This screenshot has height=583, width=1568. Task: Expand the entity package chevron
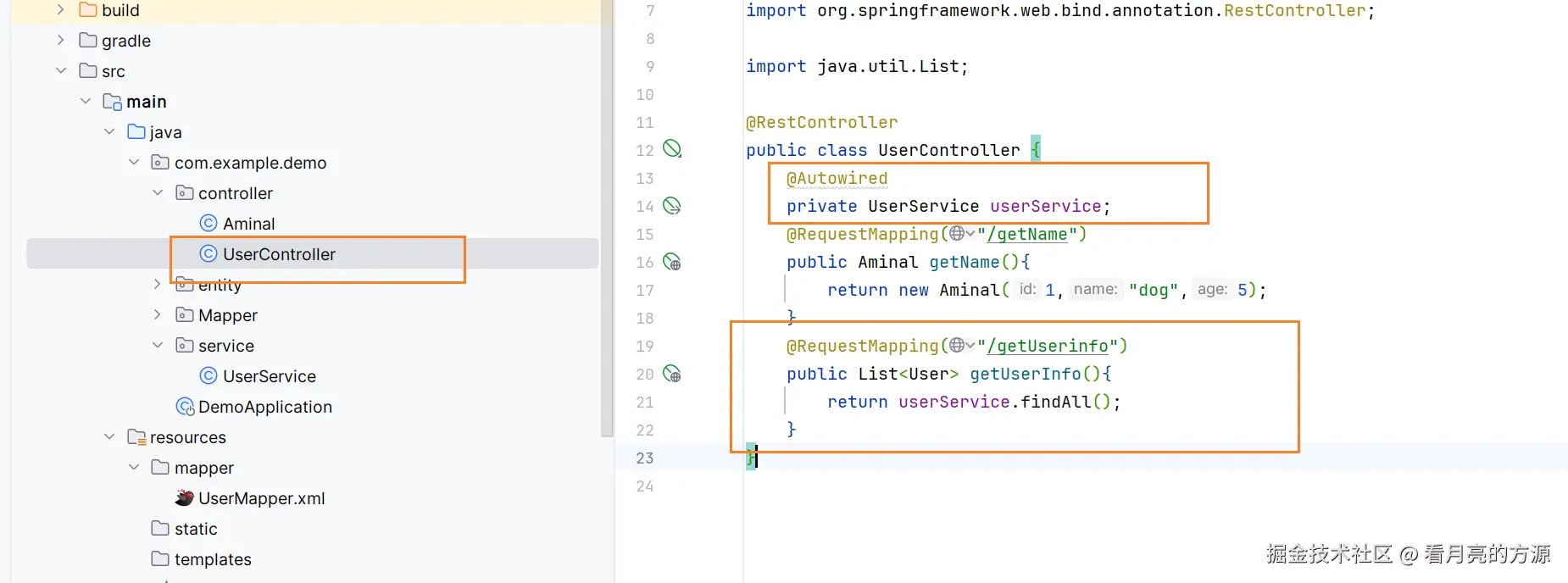coord(157,284)
